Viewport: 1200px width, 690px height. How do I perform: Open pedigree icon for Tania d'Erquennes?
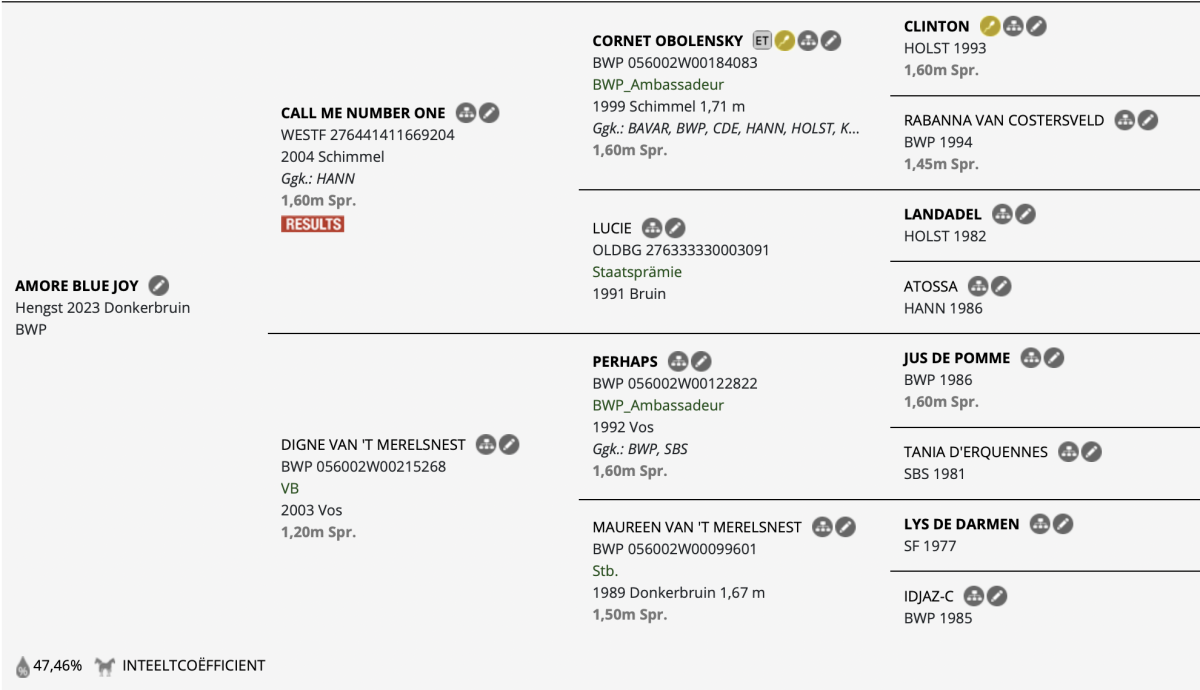point(1068,452)
